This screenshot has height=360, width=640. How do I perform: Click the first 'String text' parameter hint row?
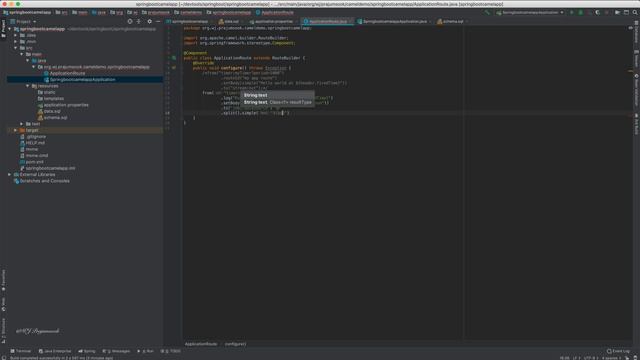point(278,95)
